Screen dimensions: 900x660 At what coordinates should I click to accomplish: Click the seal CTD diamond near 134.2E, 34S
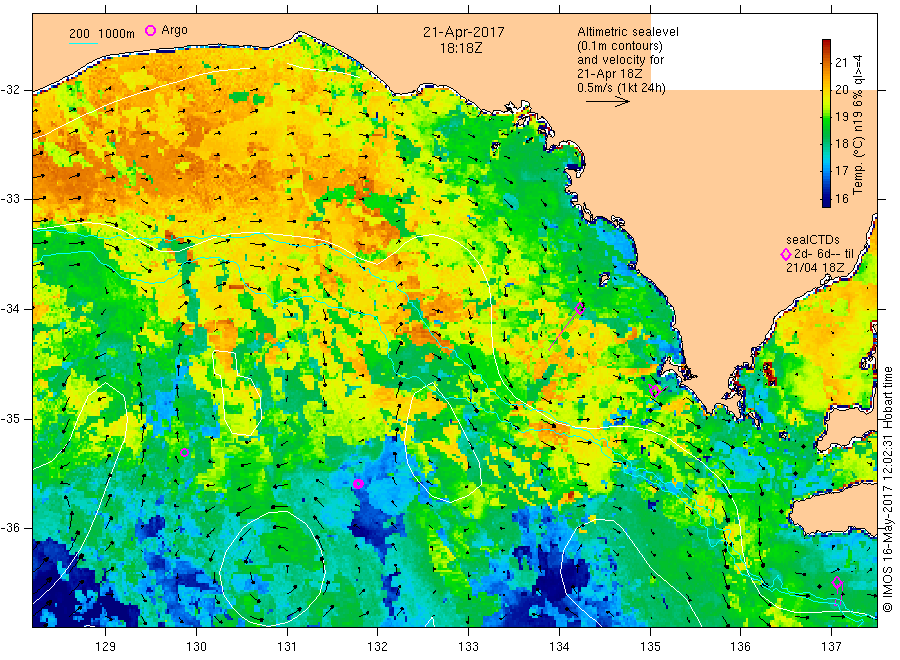point(580,309)
